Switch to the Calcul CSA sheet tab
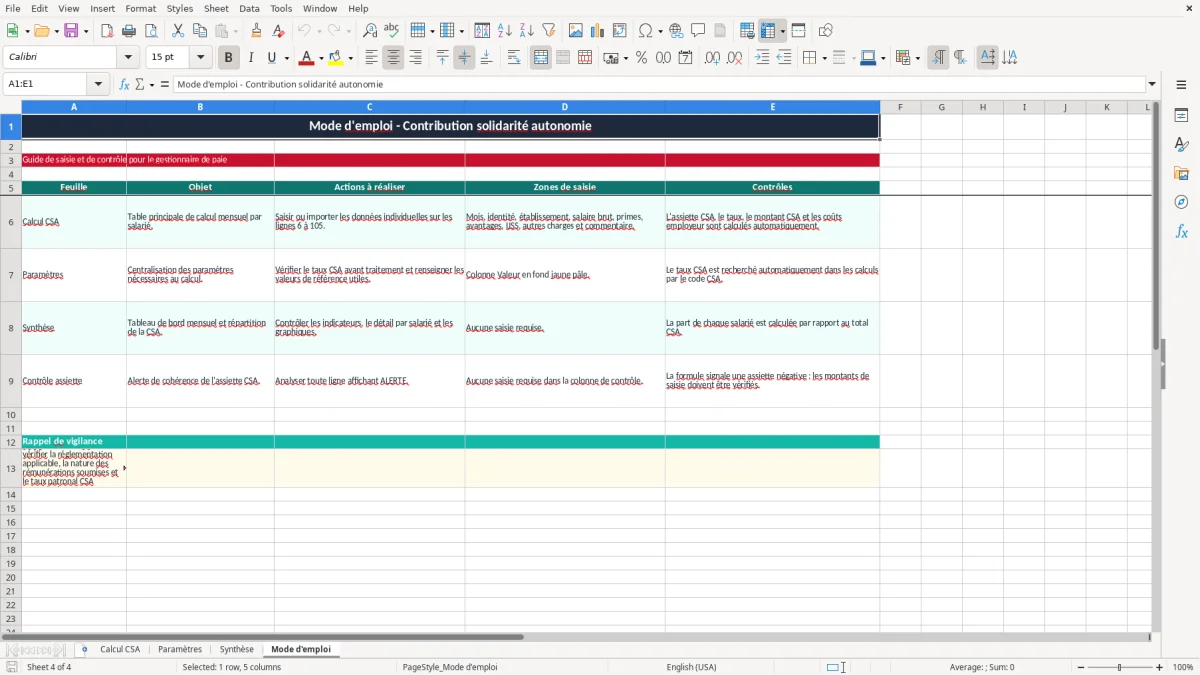The image size is (1200, 675). click(x=120, y=649)
